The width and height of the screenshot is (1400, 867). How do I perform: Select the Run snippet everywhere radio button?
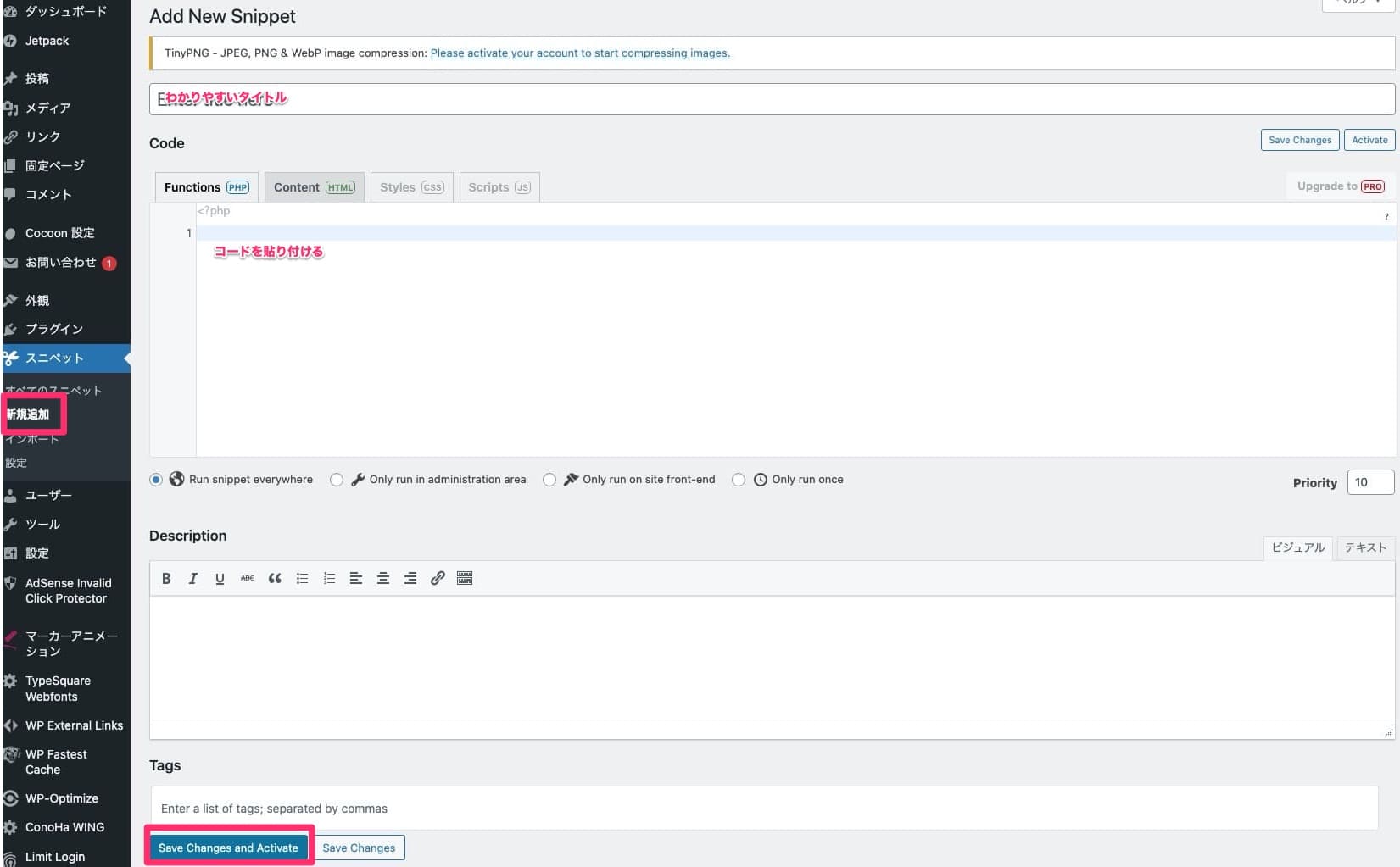click(x=156, y=479)
